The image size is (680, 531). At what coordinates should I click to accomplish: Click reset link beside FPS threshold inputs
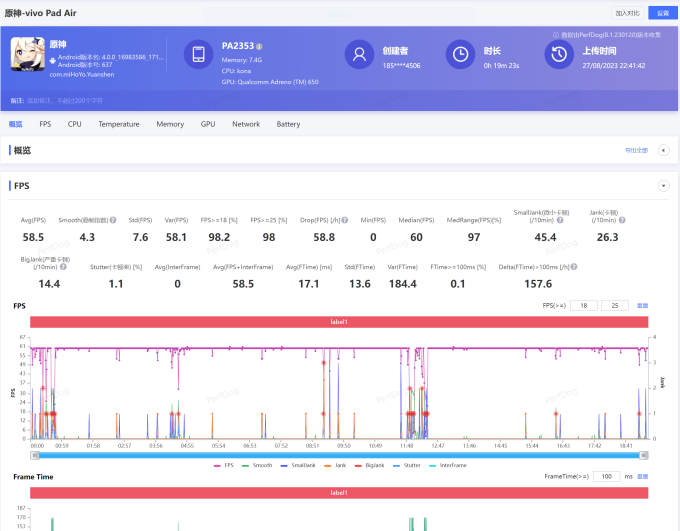click(642, 305)
